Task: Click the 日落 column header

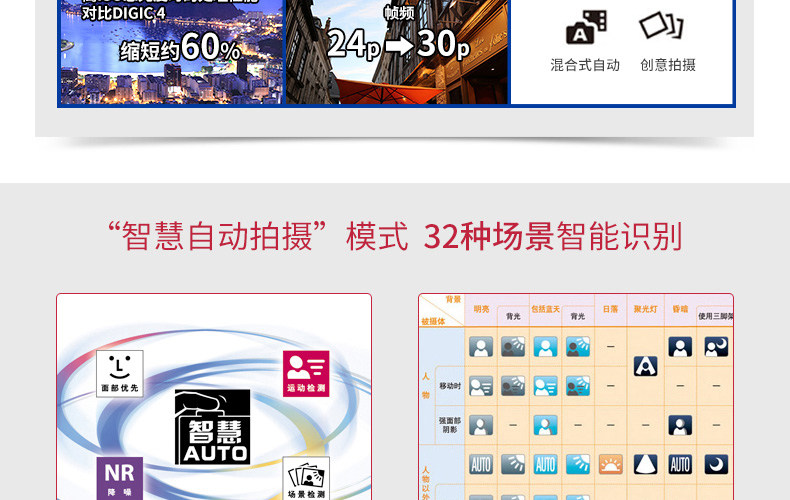Action: tap(610, 309)
